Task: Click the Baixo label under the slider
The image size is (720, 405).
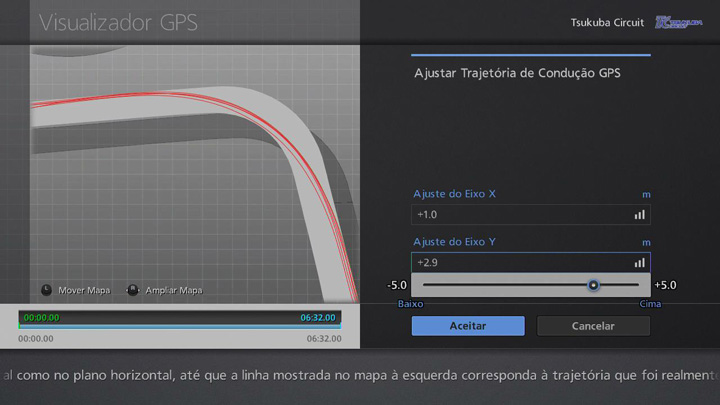Action: tap(411, 302)
